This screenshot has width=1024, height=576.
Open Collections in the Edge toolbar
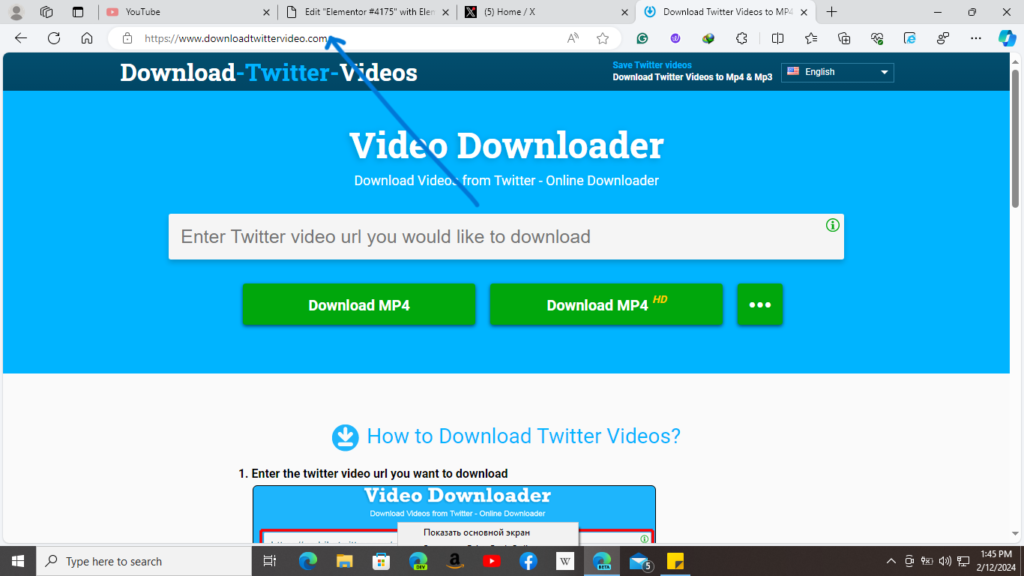(x=842, y=38)
